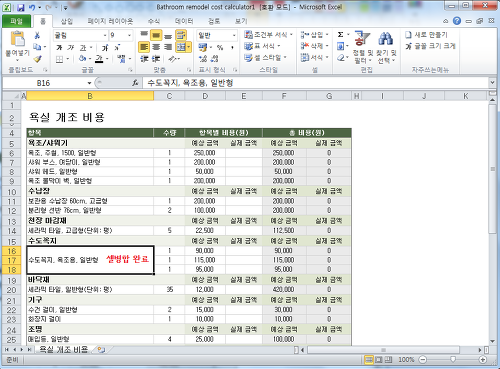The image size is (500, 369).
Task: Click the Orientation text angle icon
Action: [172, 59]
